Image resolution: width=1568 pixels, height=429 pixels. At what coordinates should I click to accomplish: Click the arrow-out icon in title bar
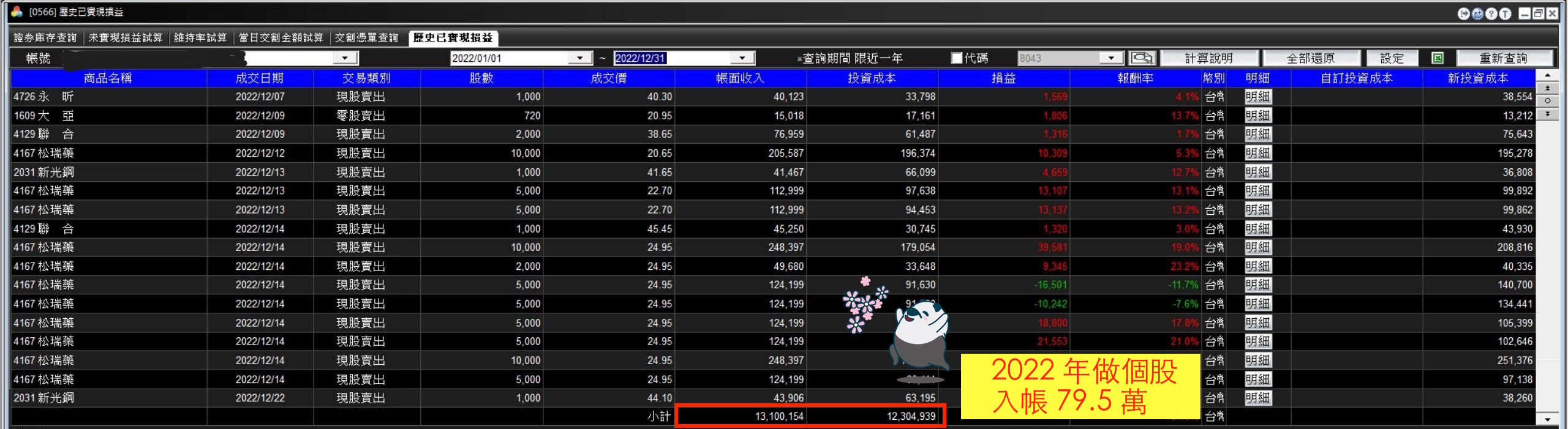(x=1464, y=13)
